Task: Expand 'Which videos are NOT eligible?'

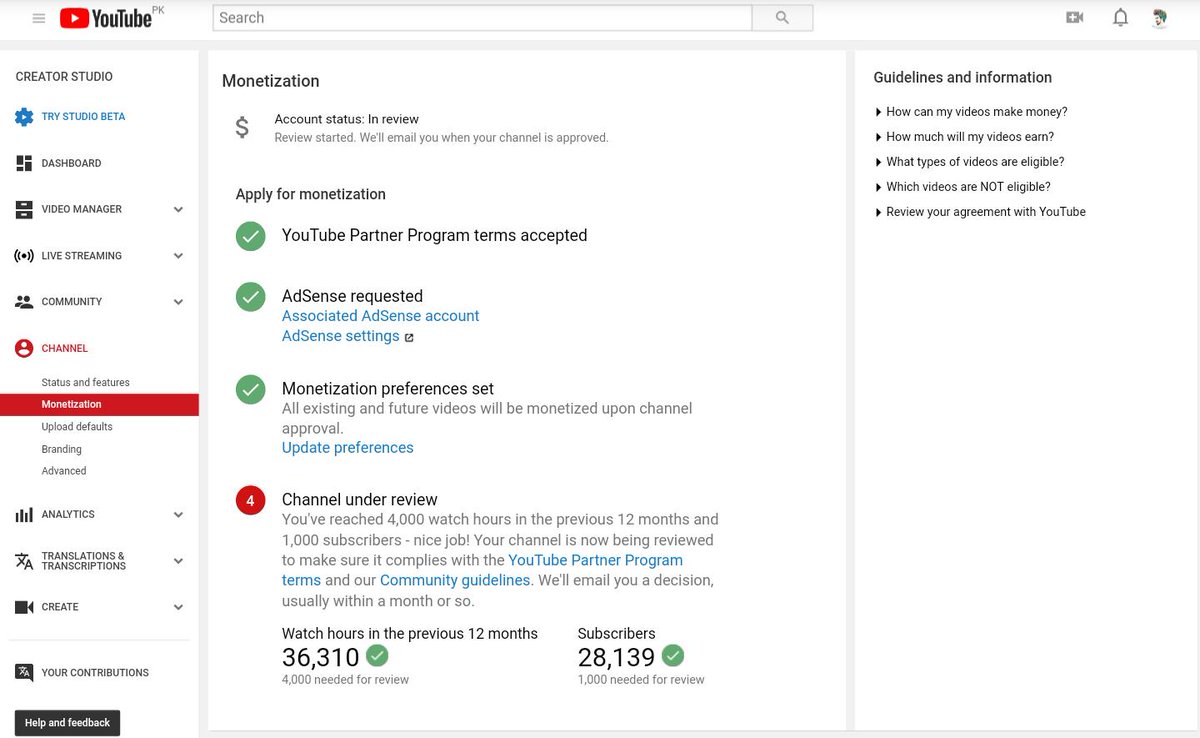Action: pyautogui.click(x=962, y=187)
